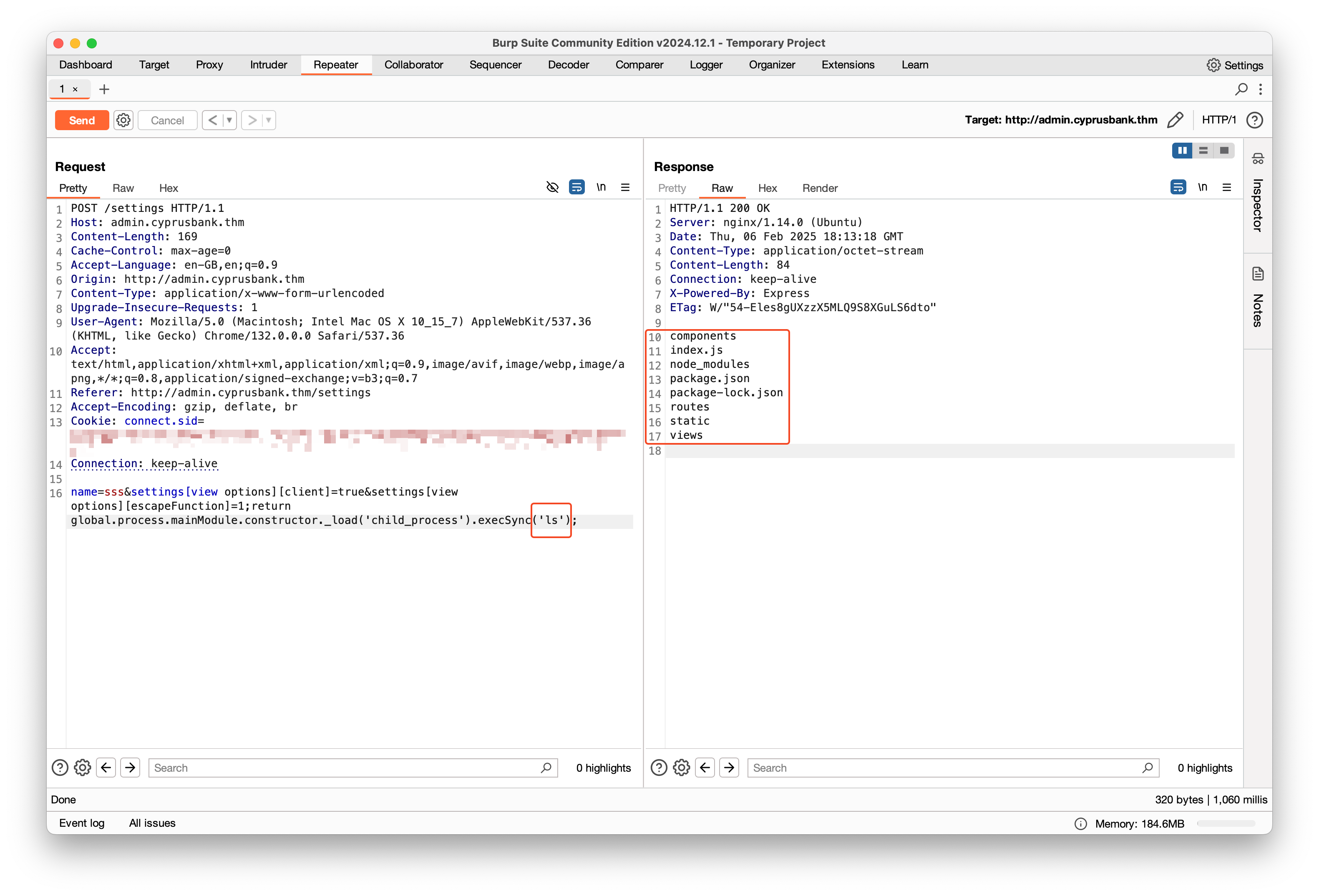Screen dimensions: 1319x896
Task: Switch response view to Hex
Action: coord(768,188)
